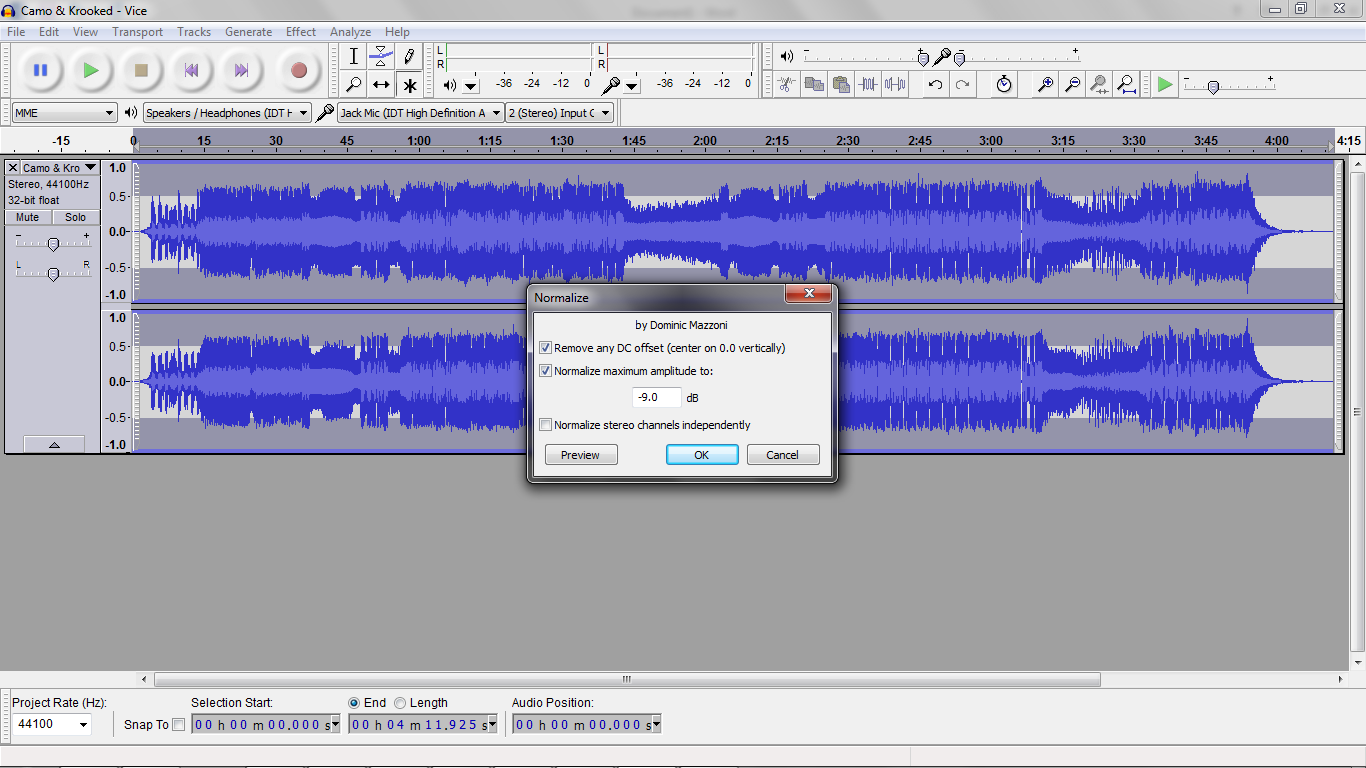Open the input meter dropdown arrow
The image size is (1366, 768).
click(x=632, y=86)
